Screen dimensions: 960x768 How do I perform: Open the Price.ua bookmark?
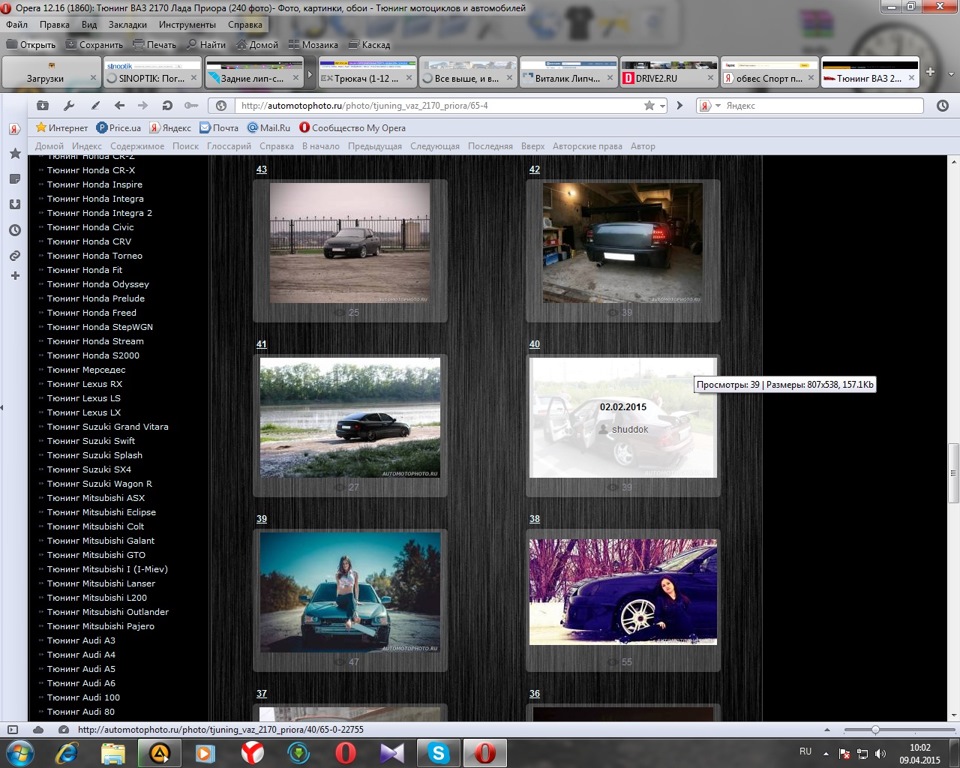(x=118, y=127)
